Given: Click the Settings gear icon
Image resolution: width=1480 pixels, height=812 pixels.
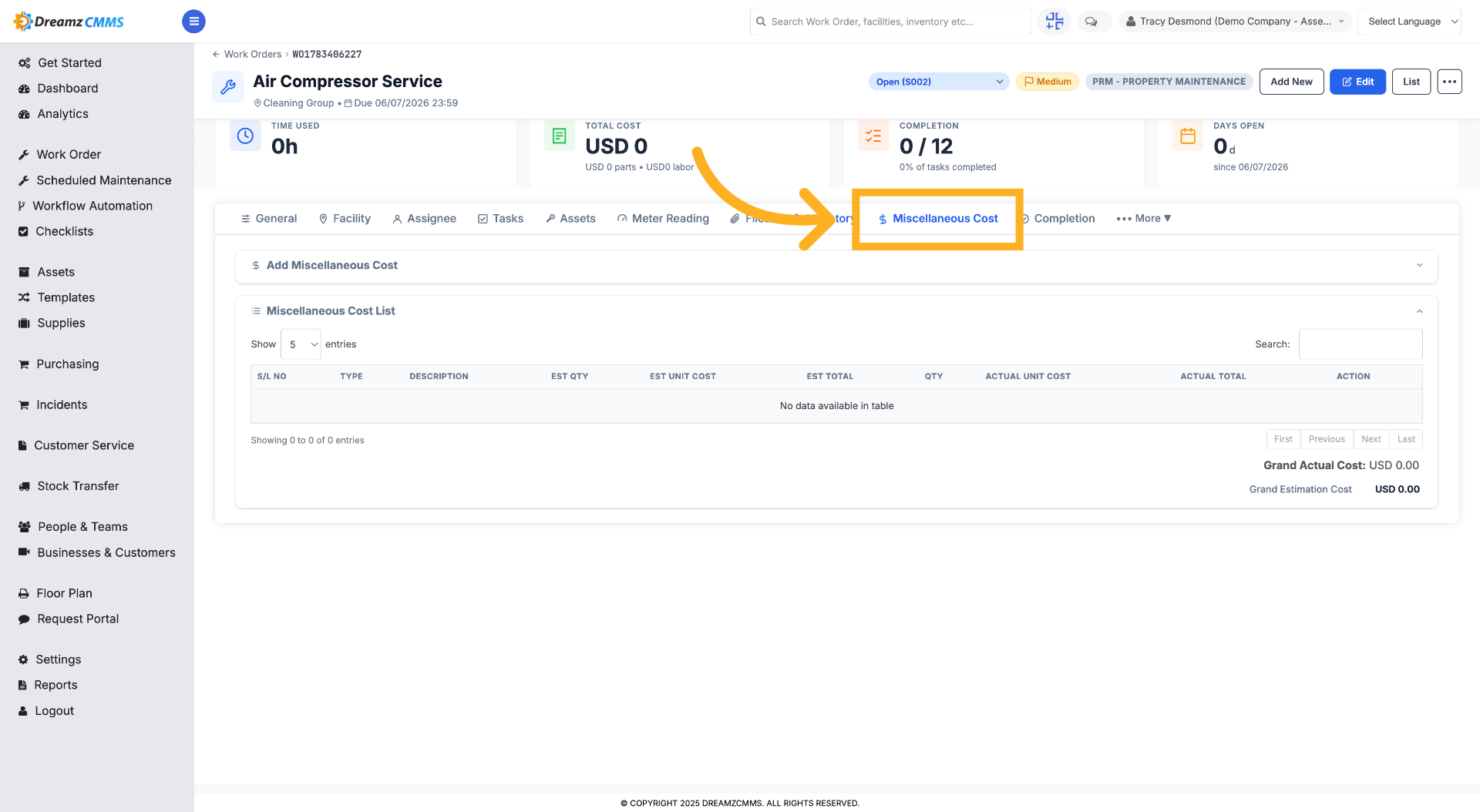Looking at the screenshot, I should [23, 659].
